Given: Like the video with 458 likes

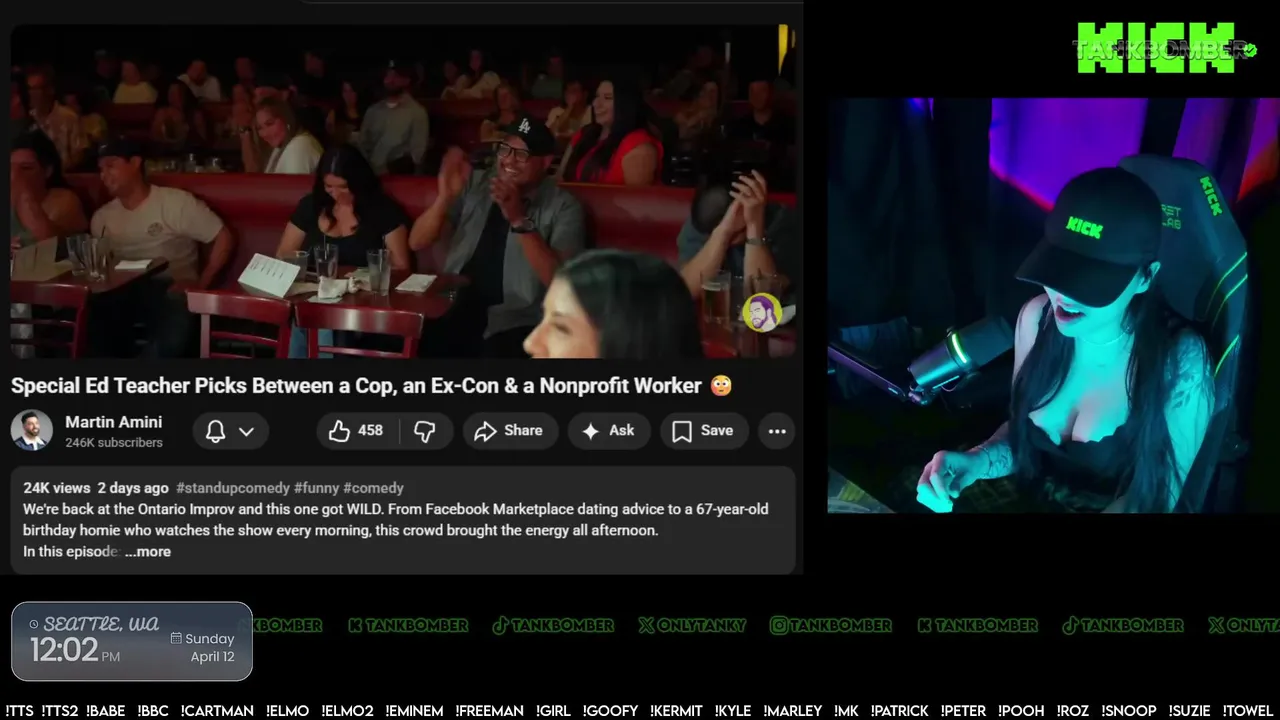Looking at the screenshot, I should click(357, 431).
